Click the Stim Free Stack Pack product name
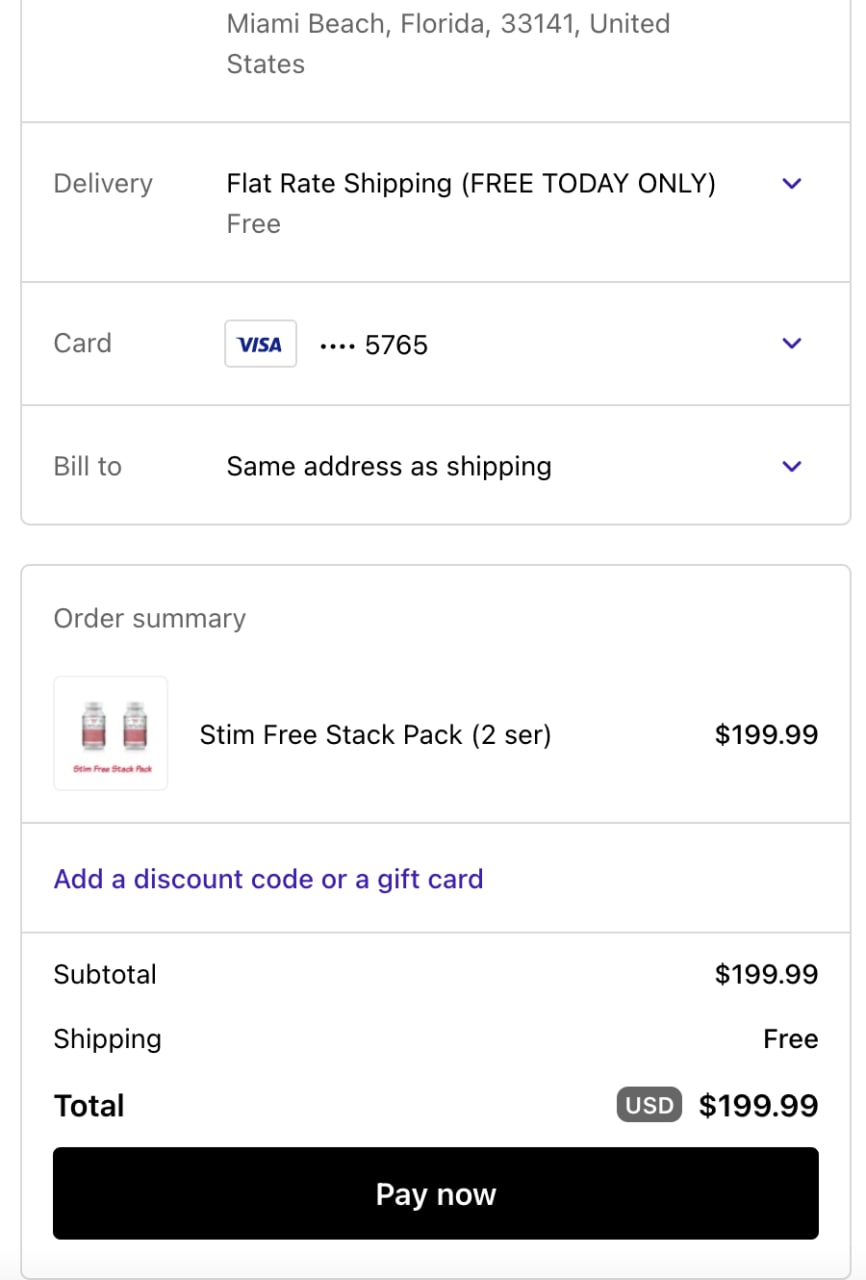The width and height of the screenshot is (866, 1280). pos(375,735)
